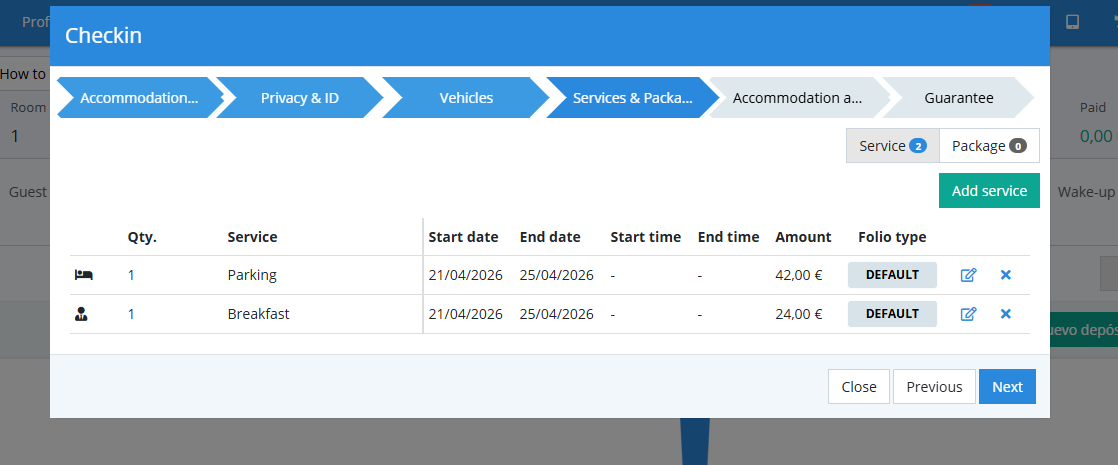Edit the Parking service row

pyautogui.click(x=968, y=275)
